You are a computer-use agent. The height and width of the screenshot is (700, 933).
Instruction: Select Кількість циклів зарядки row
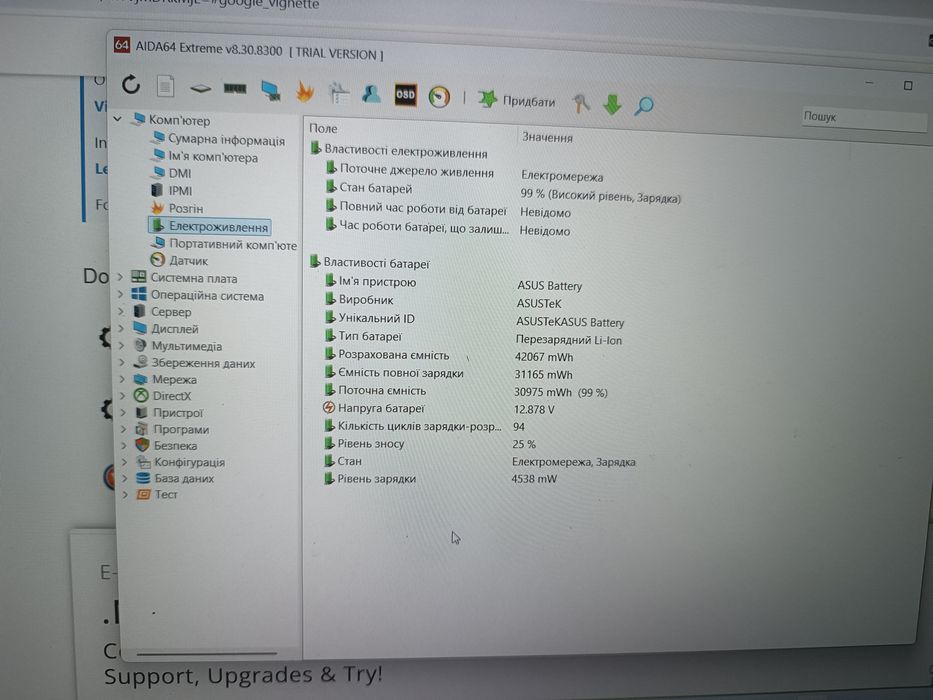pyautogui.click(x=424, y=426)
